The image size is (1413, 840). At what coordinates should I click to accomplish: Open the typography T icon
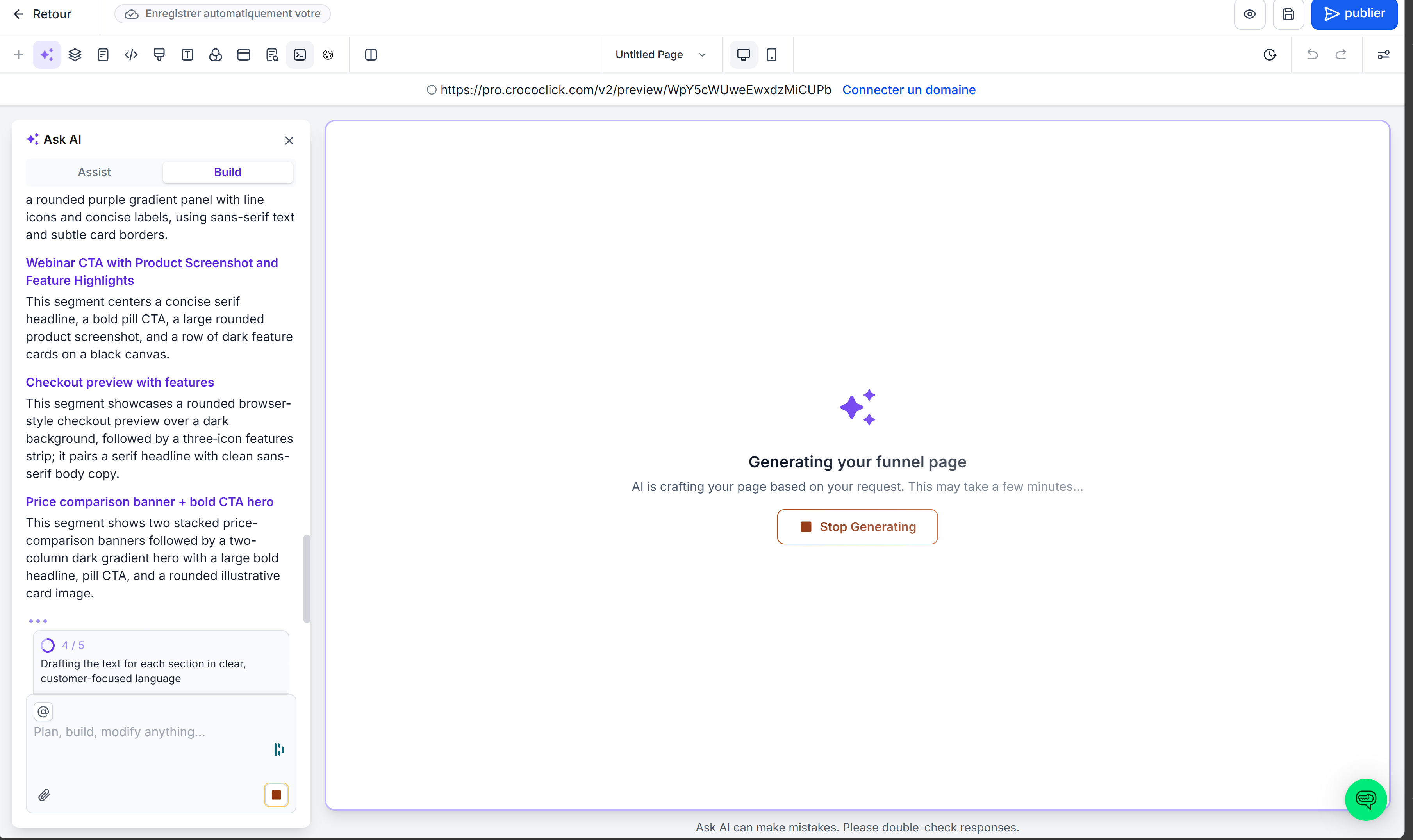pos(187,55)
